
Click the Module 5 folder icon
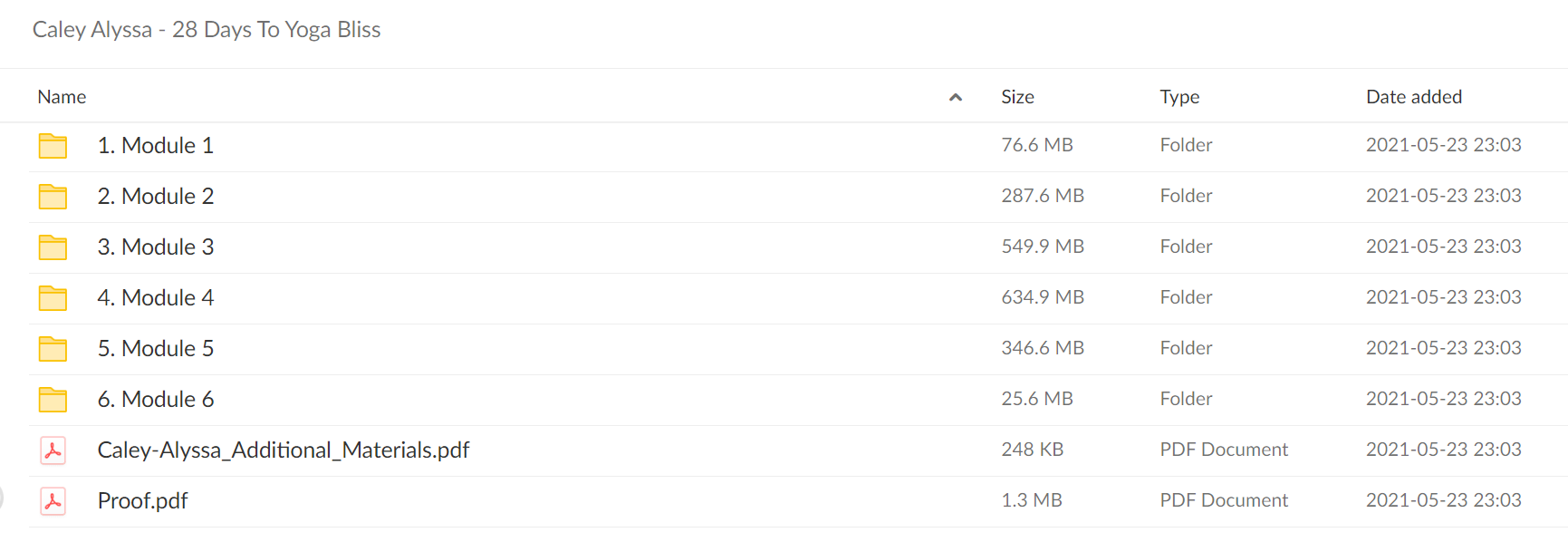[x=53, y=349]
